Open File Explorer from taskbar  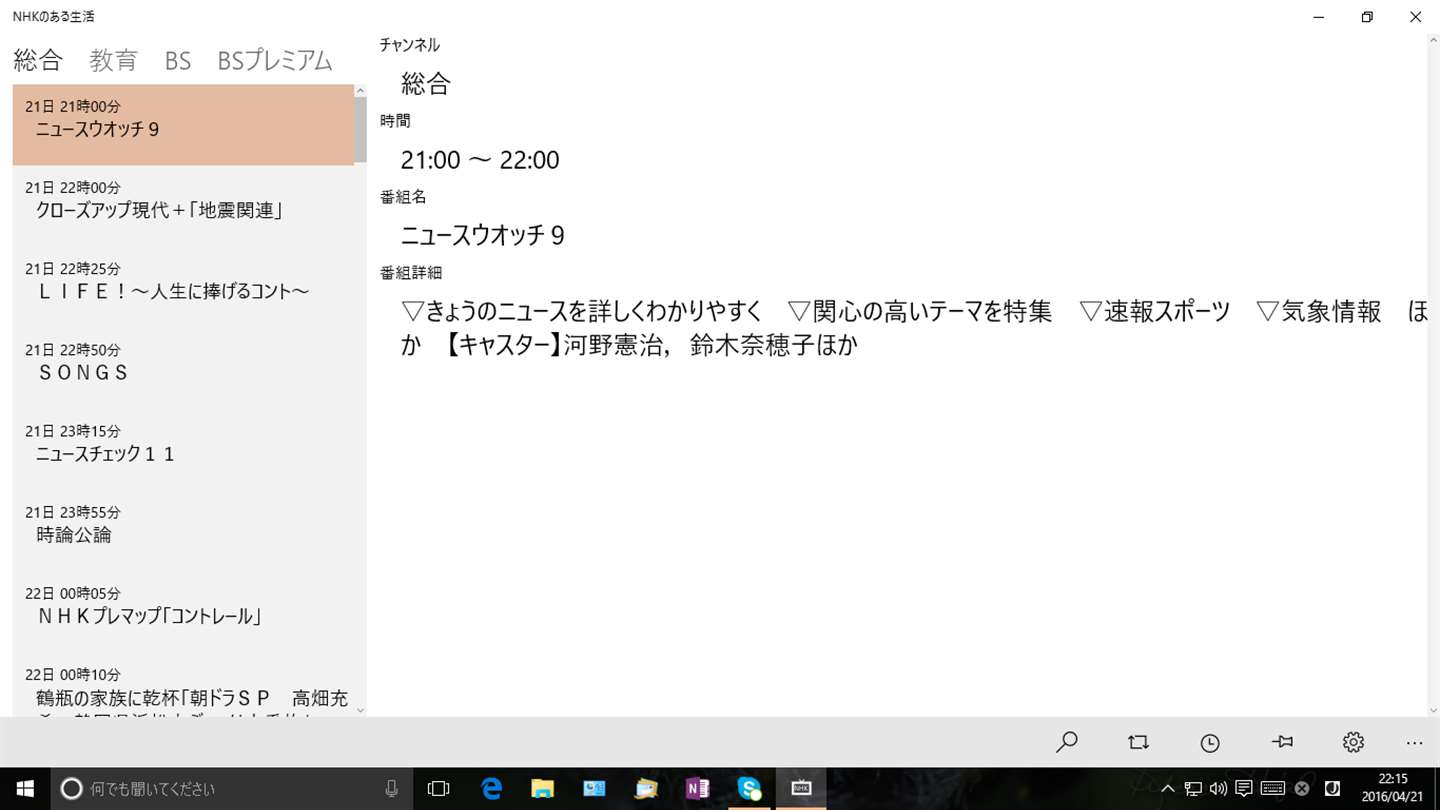click(543, 789)
